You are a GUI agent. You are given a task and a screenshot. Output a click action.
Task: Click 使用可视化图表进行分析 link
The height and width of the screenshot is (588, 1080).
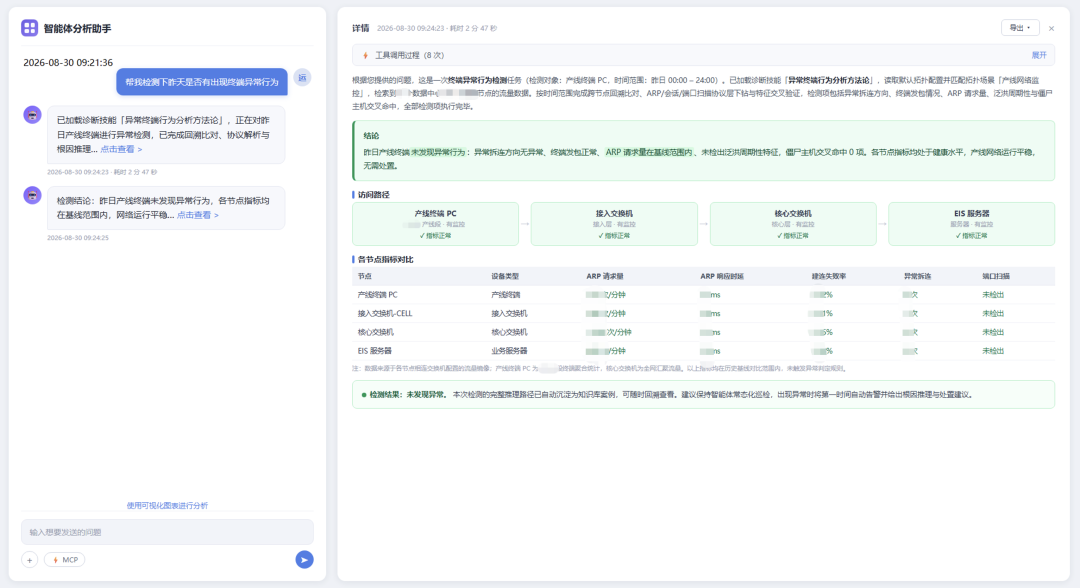(x=167, y=505)
